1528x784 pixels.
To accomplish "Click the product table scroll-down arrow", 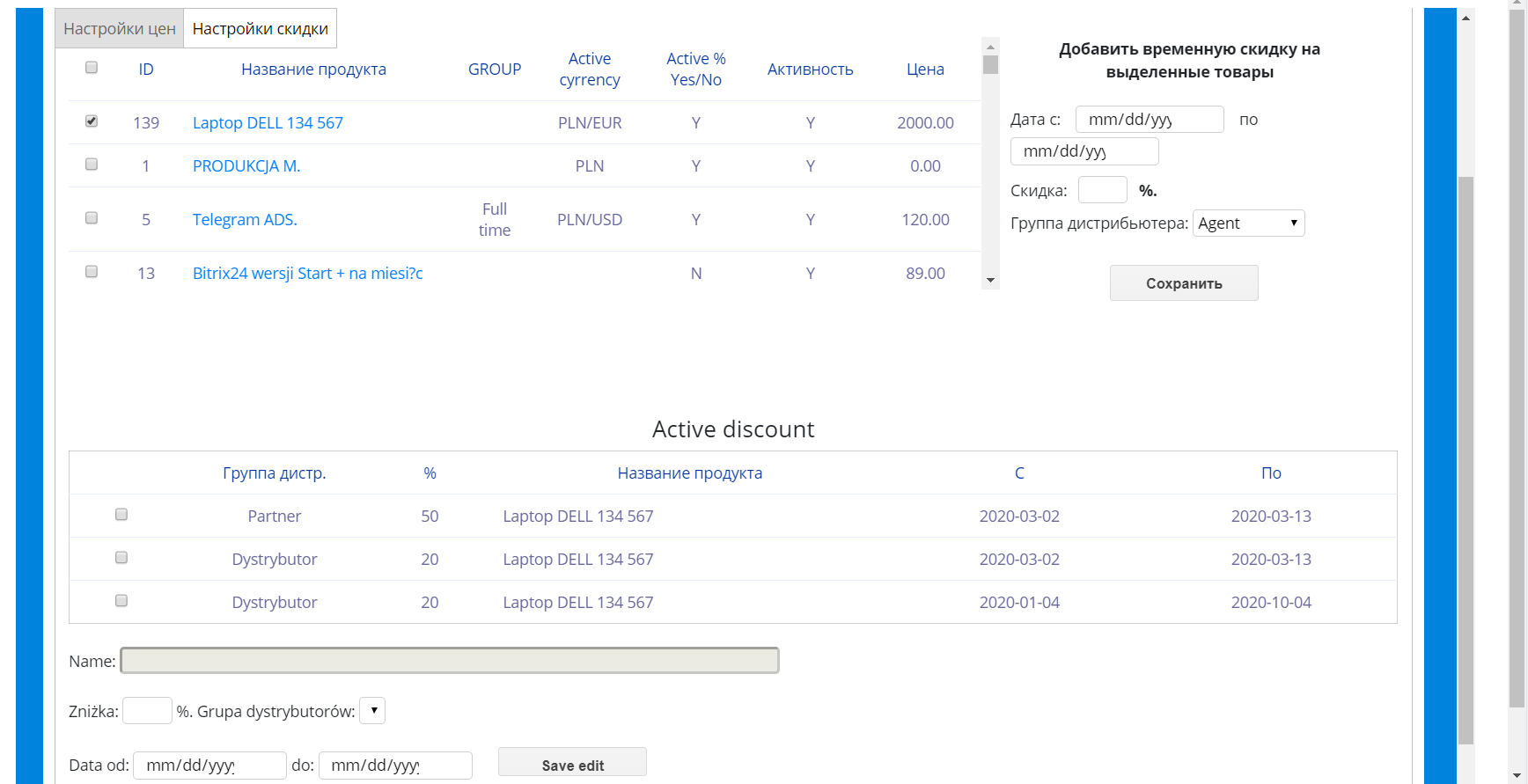I will (990, 281).
